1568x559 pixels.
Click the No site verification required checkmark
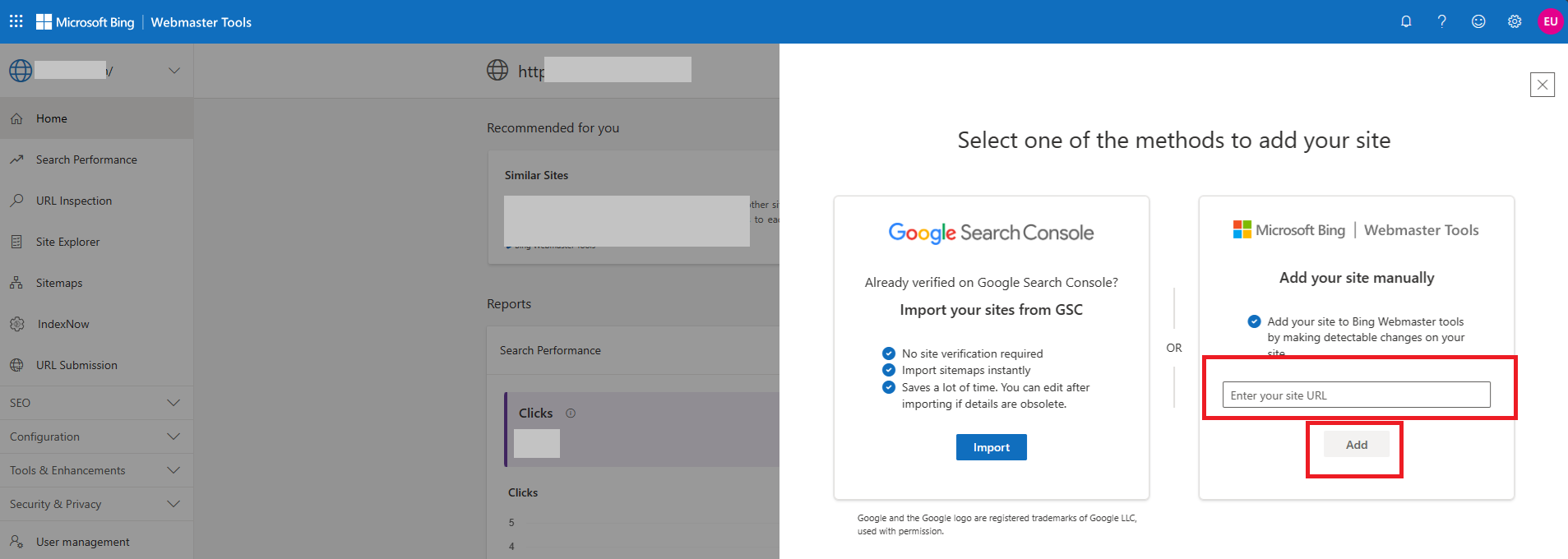pyautogui.click(x=888, y=353)
